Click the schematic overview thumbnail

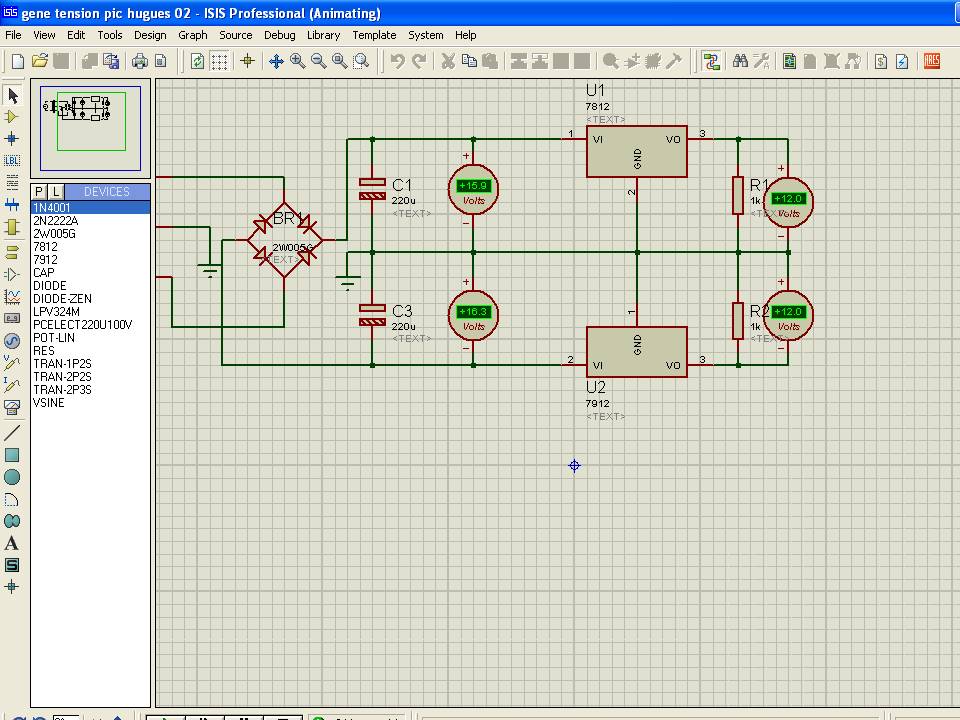(x=90, y=129)
